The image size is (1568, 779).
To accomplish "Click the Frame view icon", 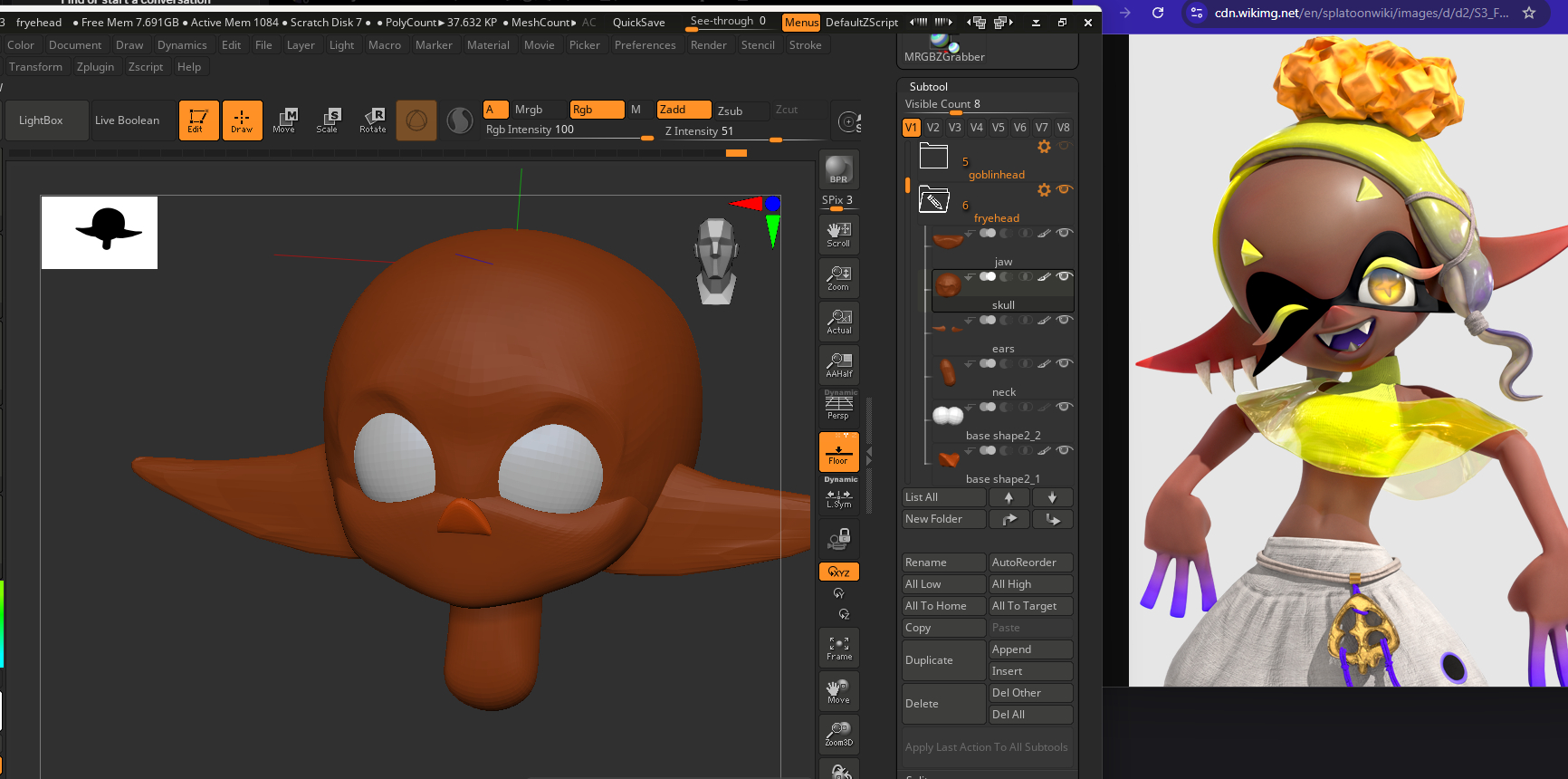I will [x=838, y=648].
